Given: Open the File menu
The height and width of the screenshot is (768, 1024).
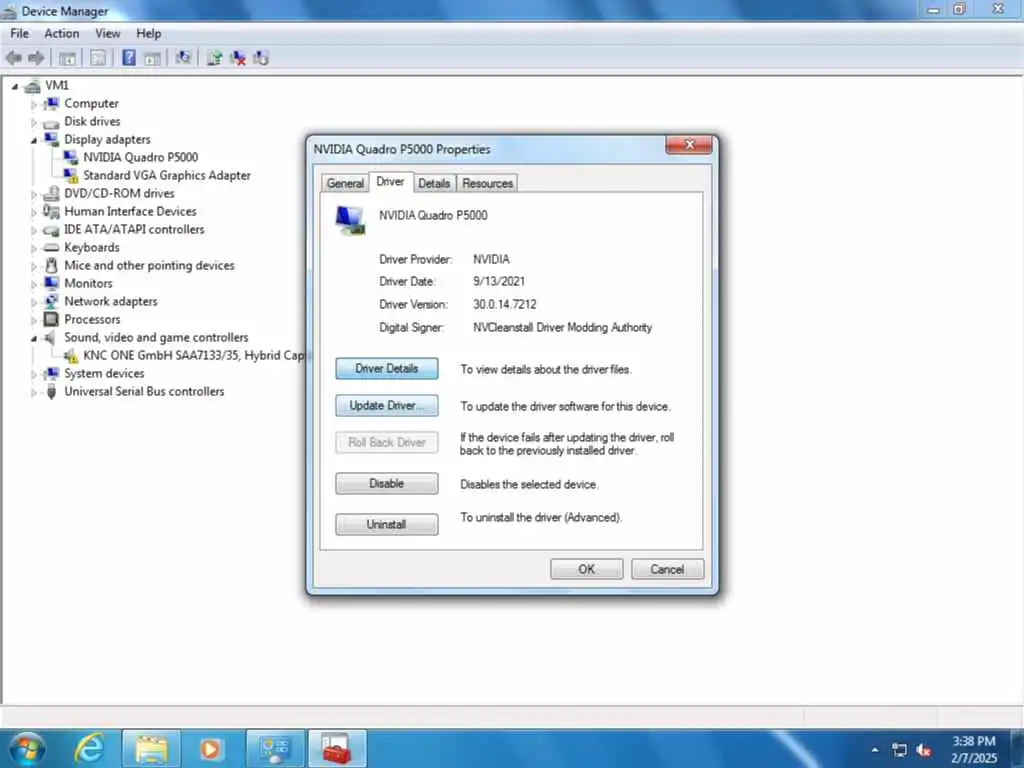Looking at the screenshot, I should 20,33.
